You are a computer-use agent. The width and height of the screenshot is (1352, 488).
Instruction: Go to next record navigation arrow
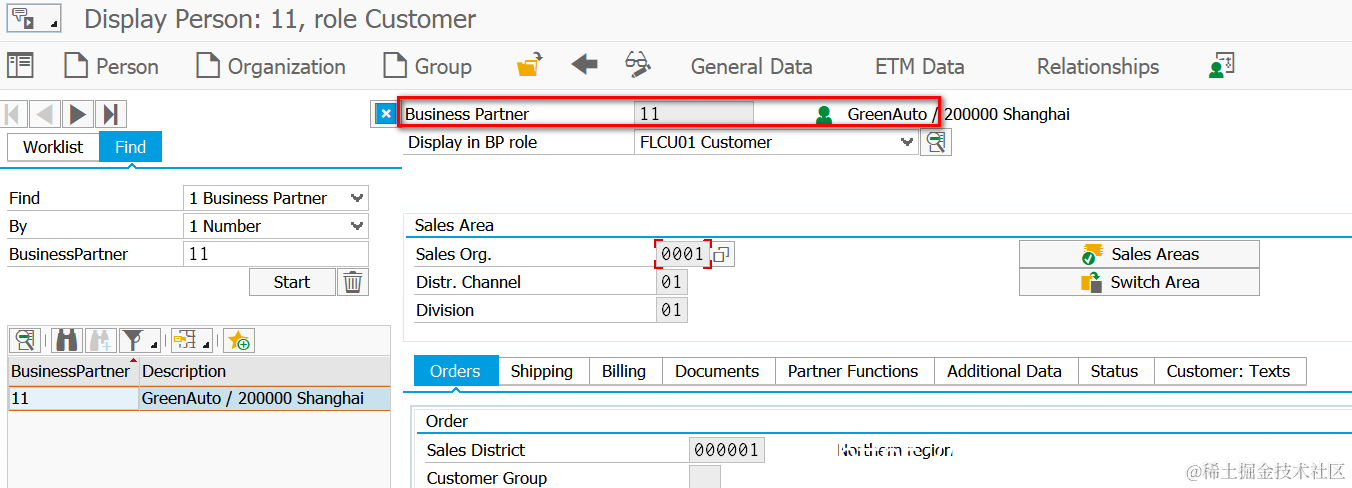coord(79,114)
